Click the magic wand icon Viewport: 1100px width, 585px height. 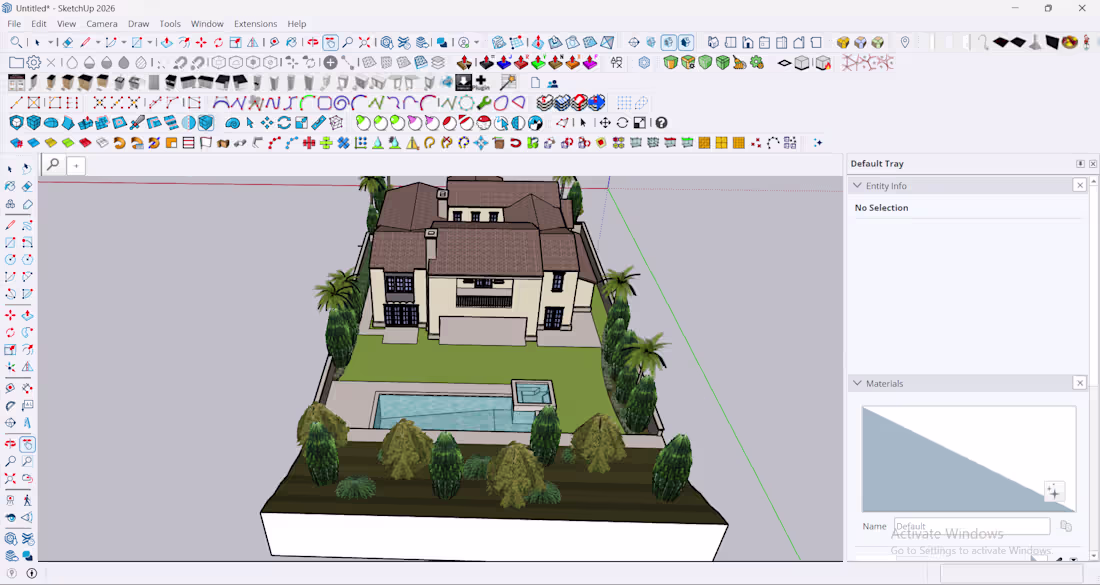tap(509, 83)
